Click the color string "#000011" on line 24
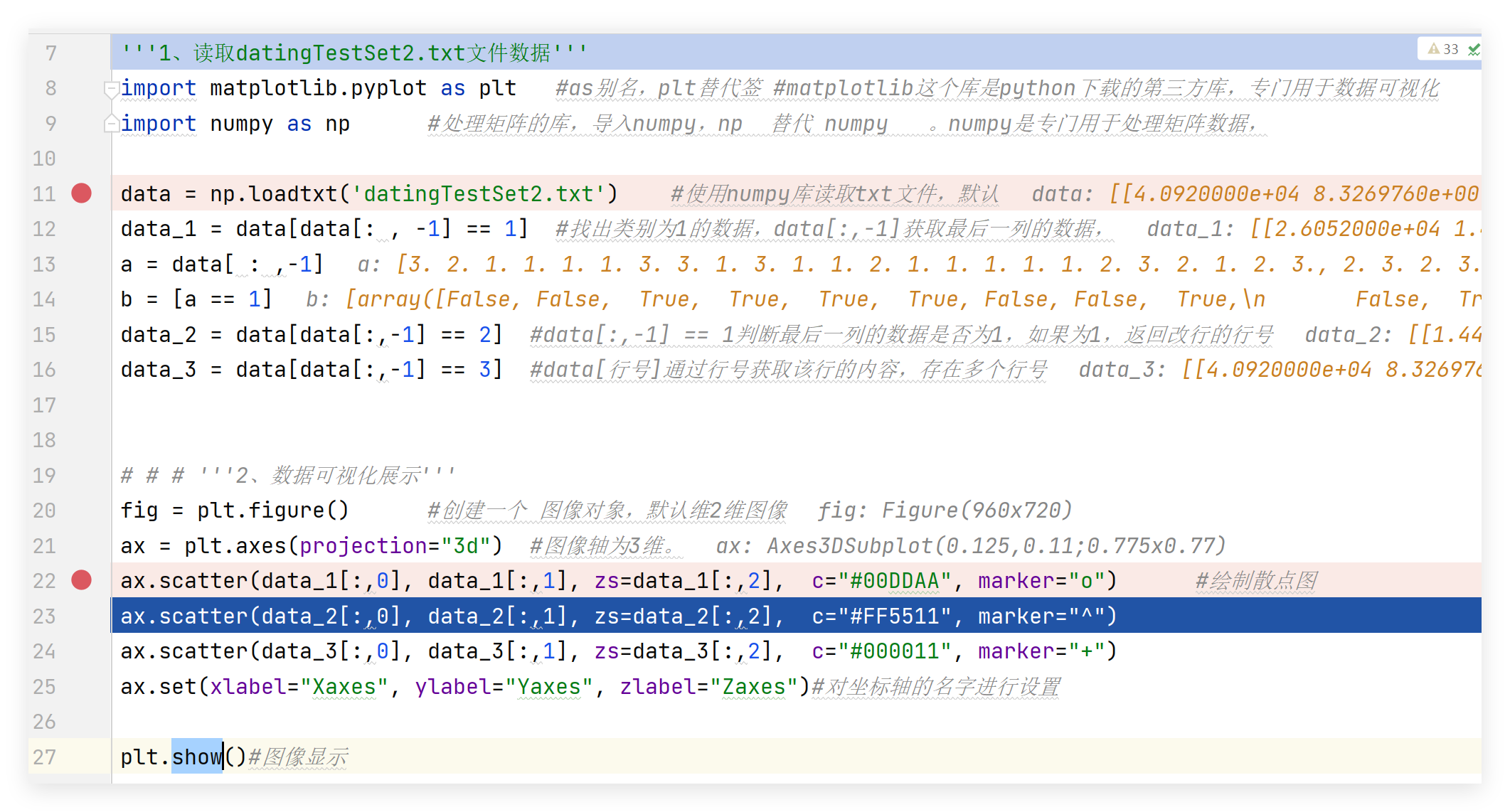1510x812 pixels. click(x=895, y=651)
